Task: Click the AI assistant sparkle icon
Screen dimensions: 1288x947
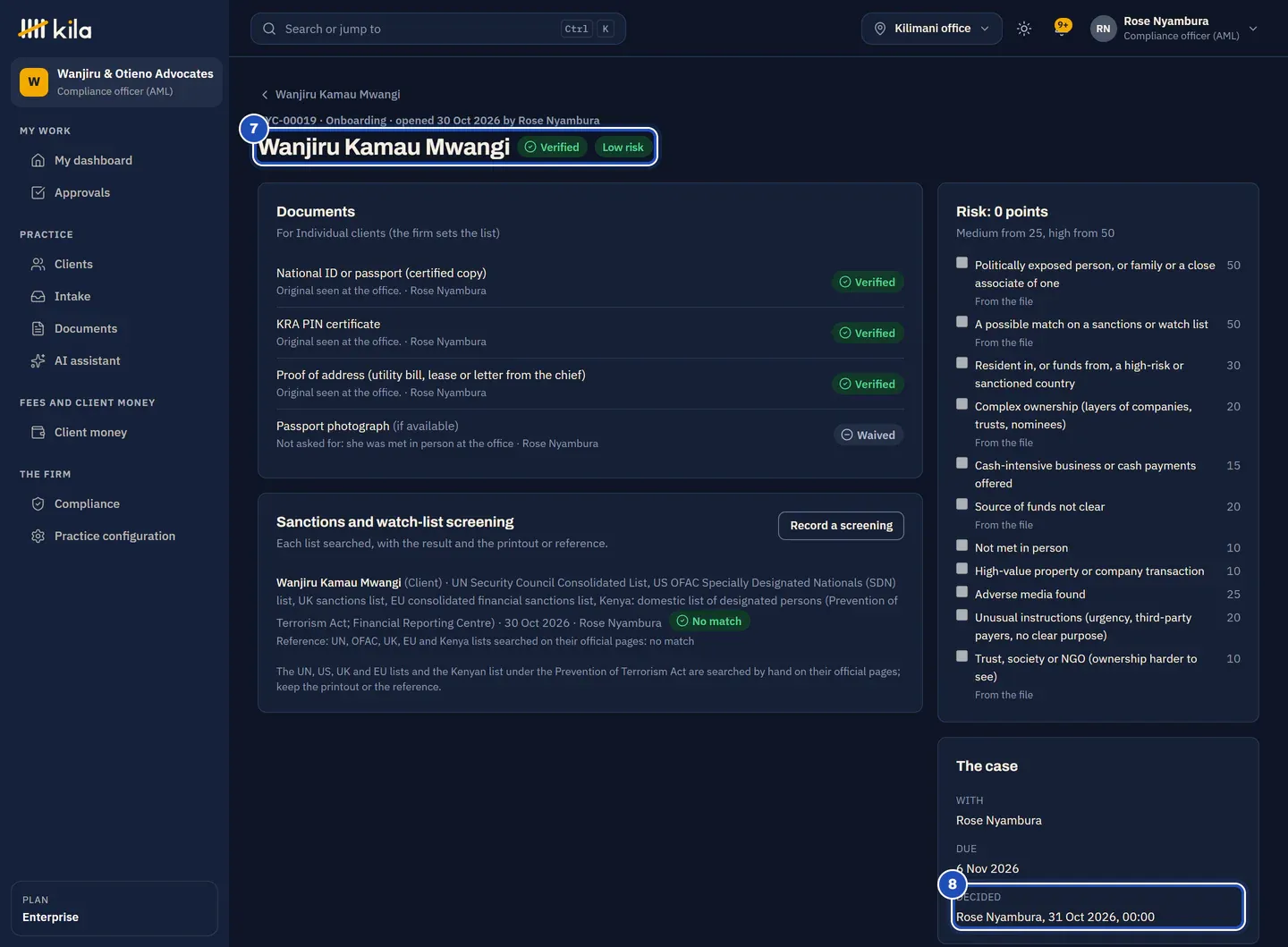Action: tap(38, 360)
